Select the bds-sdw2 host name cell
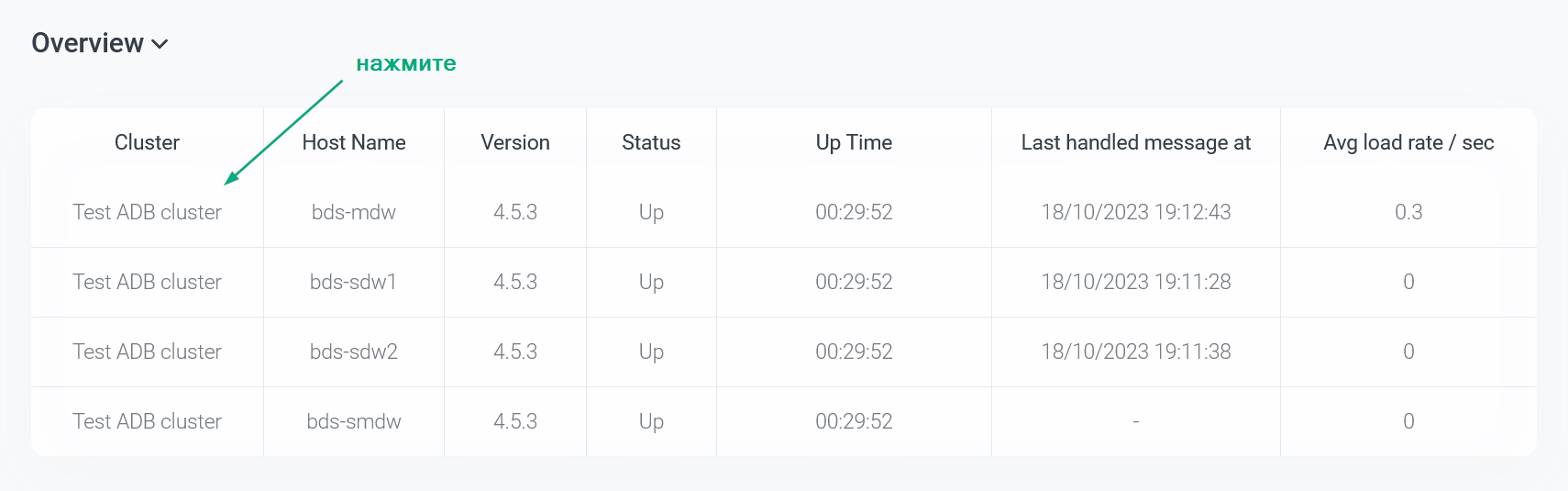Viewport: 1568px width, 491px height. click(353, 352)
